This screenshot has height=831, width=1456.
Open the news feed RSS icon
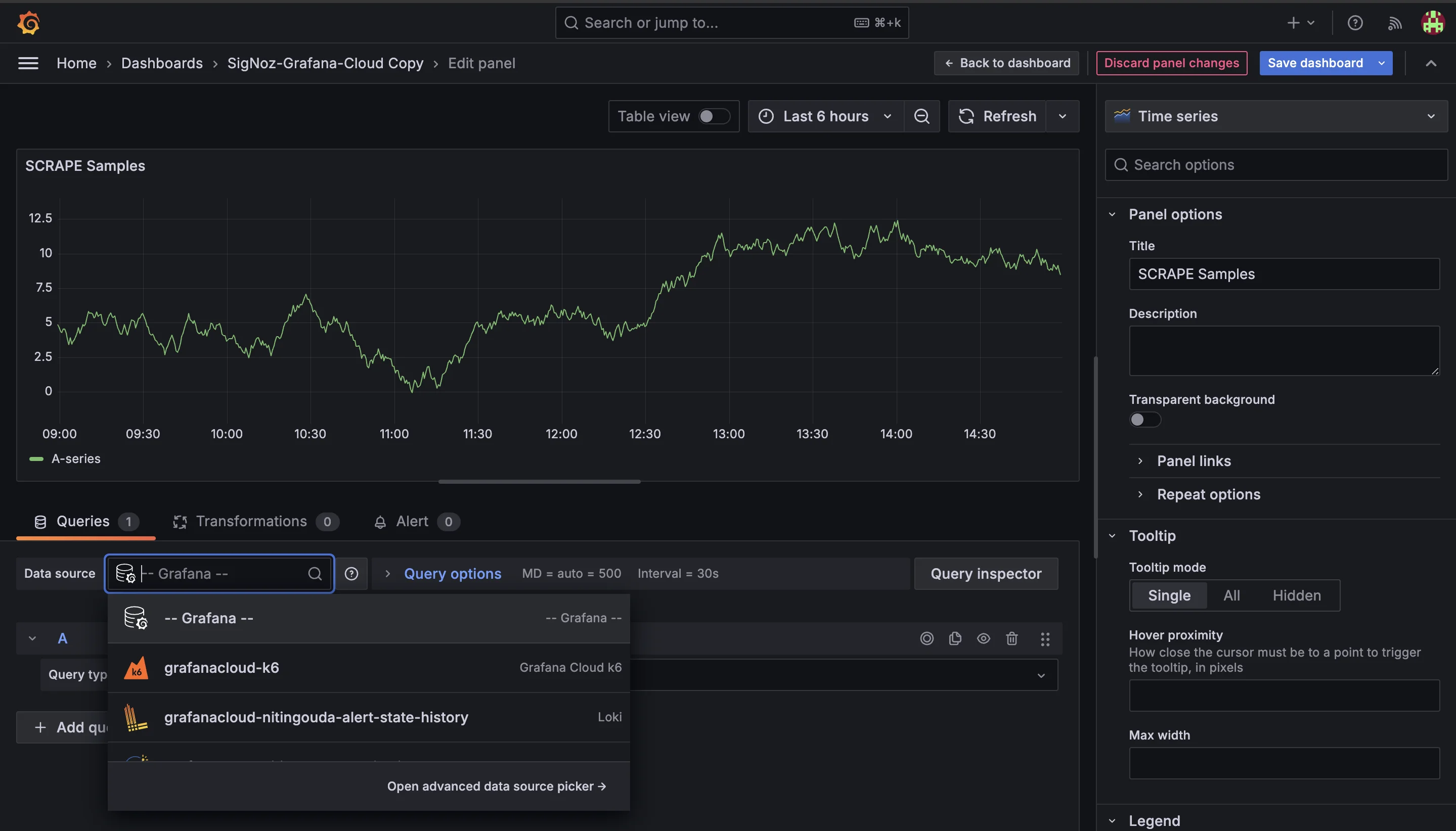pyautogui.click(x=1394, y=23)
